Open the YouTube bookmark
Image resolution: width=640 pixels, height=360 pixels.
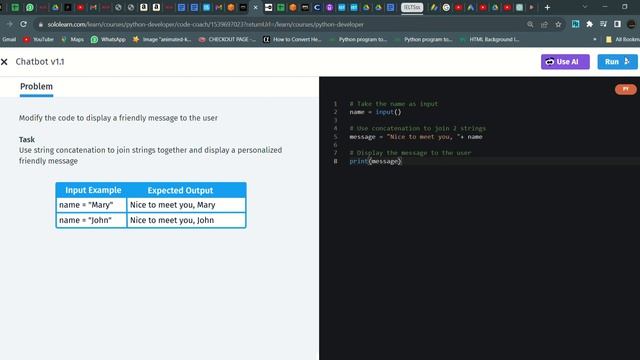(39, 39)
